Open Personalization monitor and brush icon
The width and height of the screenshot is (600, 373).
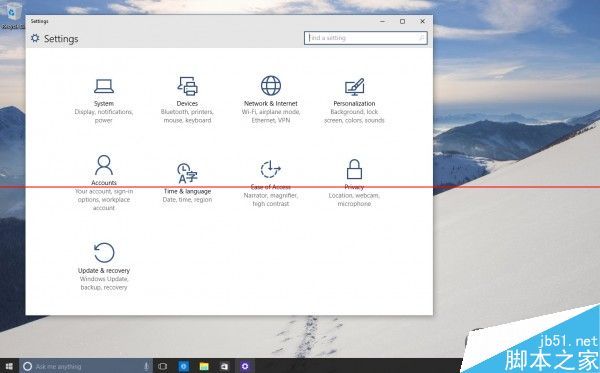354,87
